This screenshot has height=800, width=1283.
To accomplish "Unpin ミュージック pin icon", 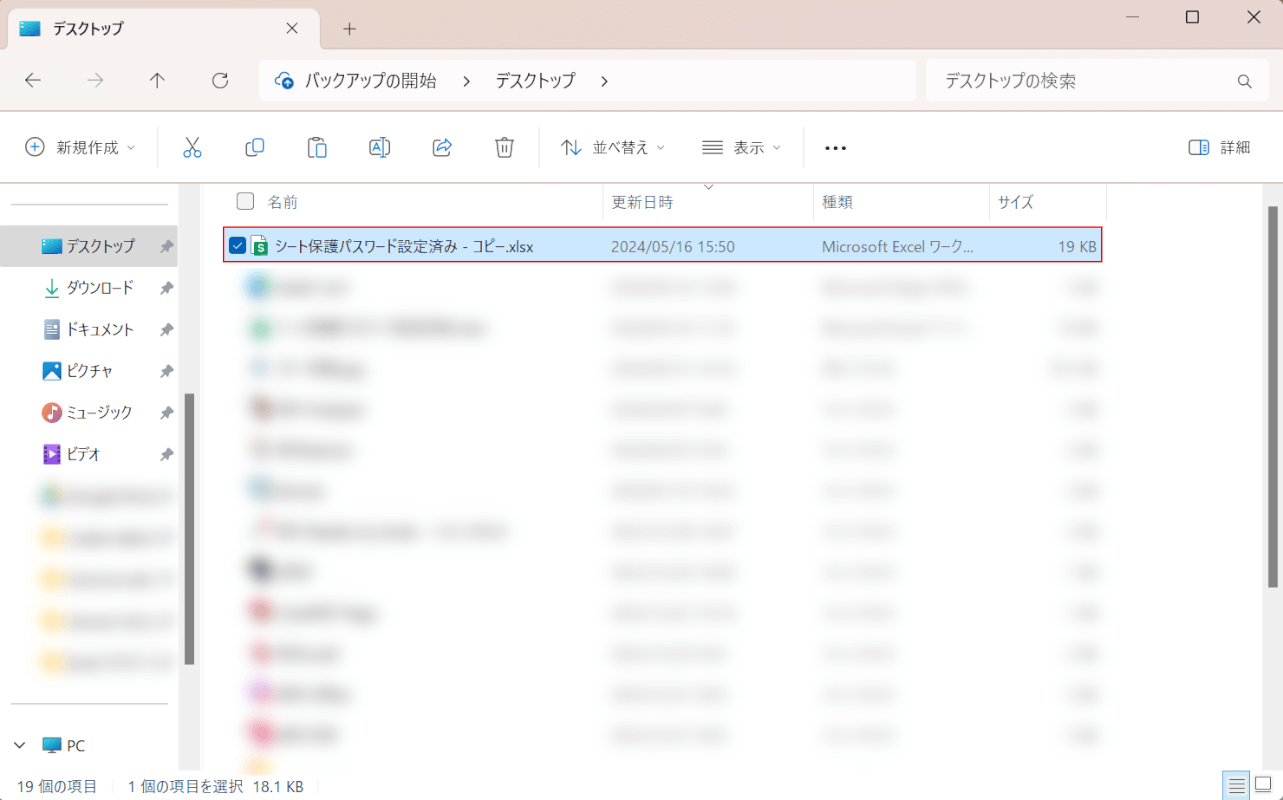I will pos(166,412).
